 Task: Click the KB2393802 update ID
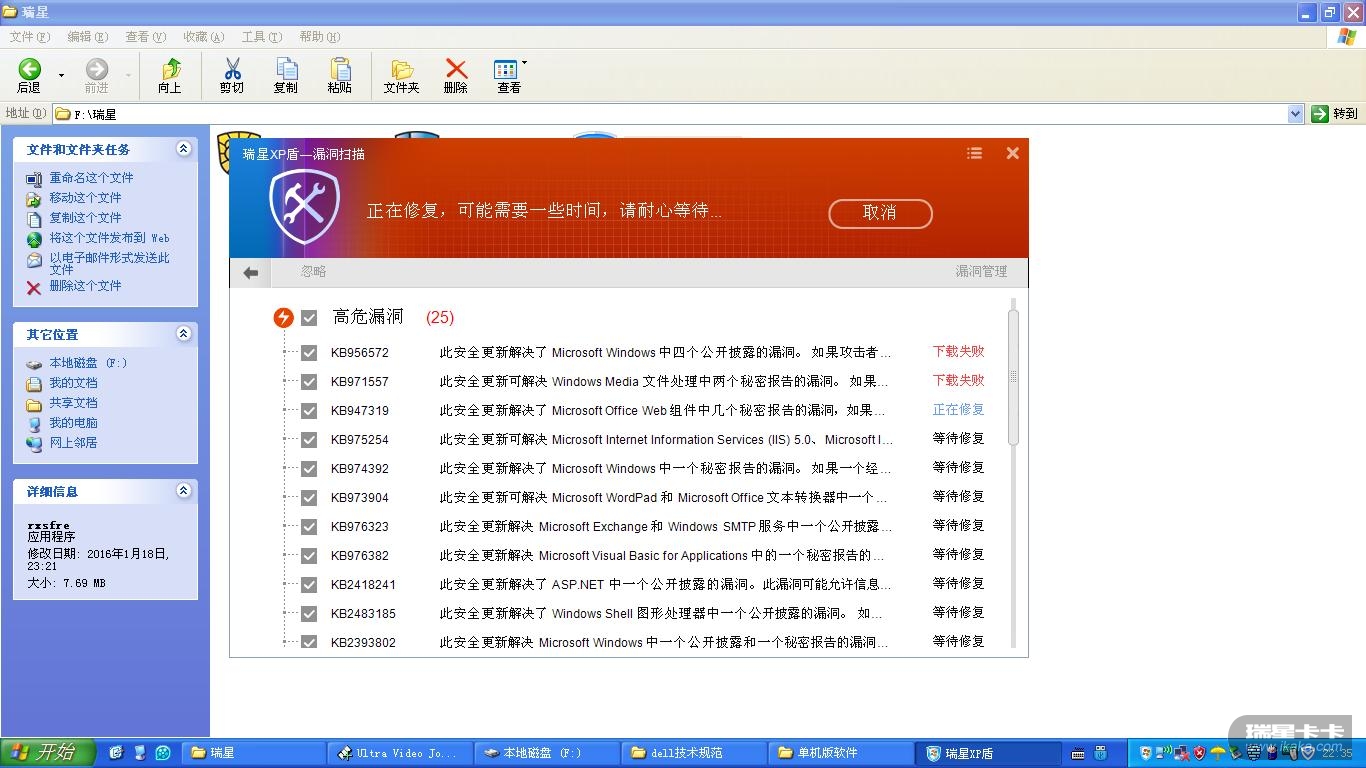coord(363,643)
